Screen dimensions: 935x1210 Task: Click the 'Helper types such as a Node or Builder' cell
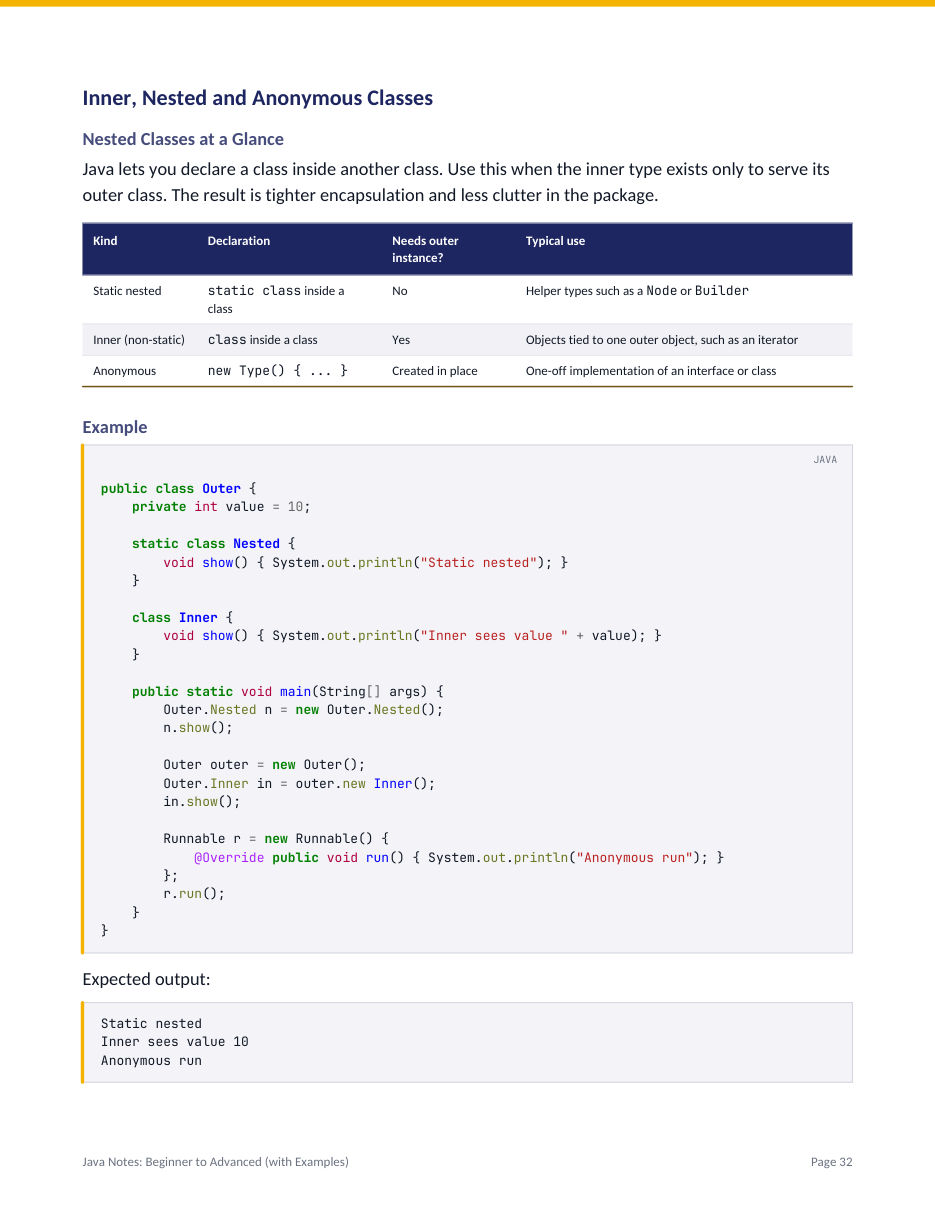tap(637, 291)
